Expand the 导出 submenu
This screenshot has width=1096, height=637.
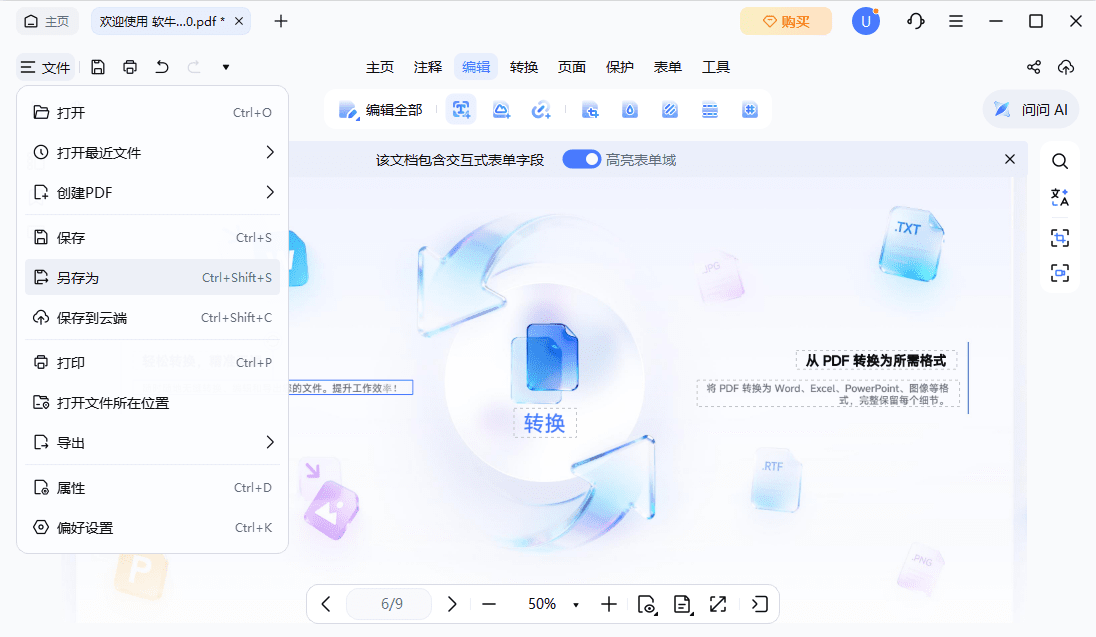pos(152,443)
